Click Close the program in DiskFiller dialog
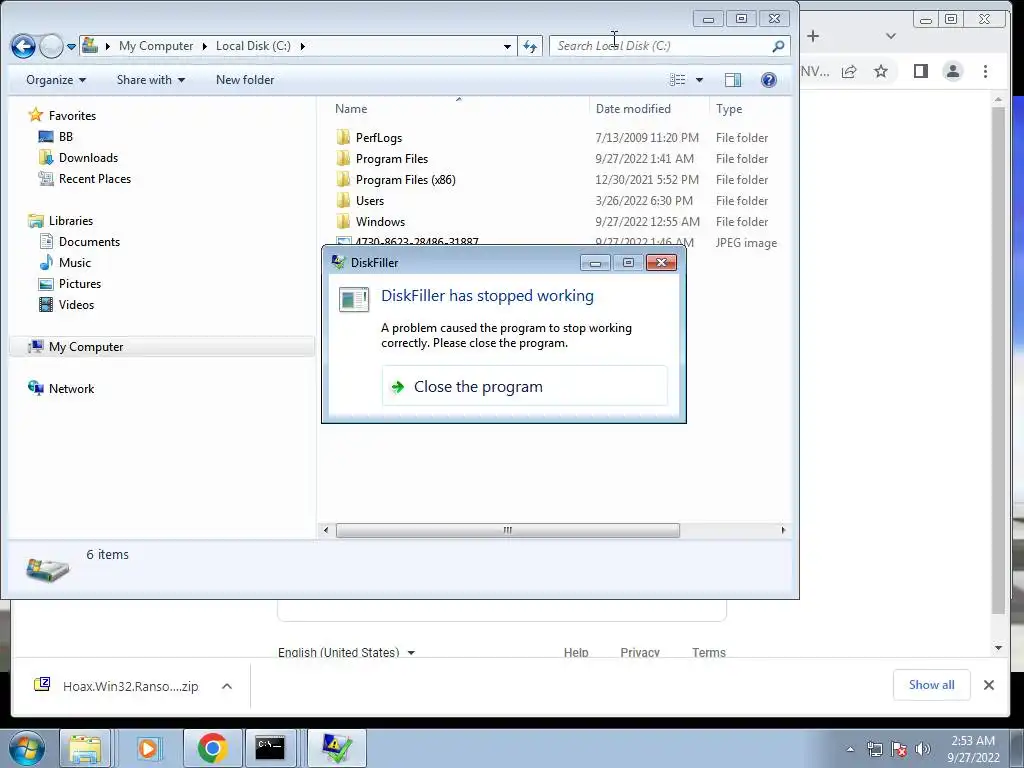 524,387
